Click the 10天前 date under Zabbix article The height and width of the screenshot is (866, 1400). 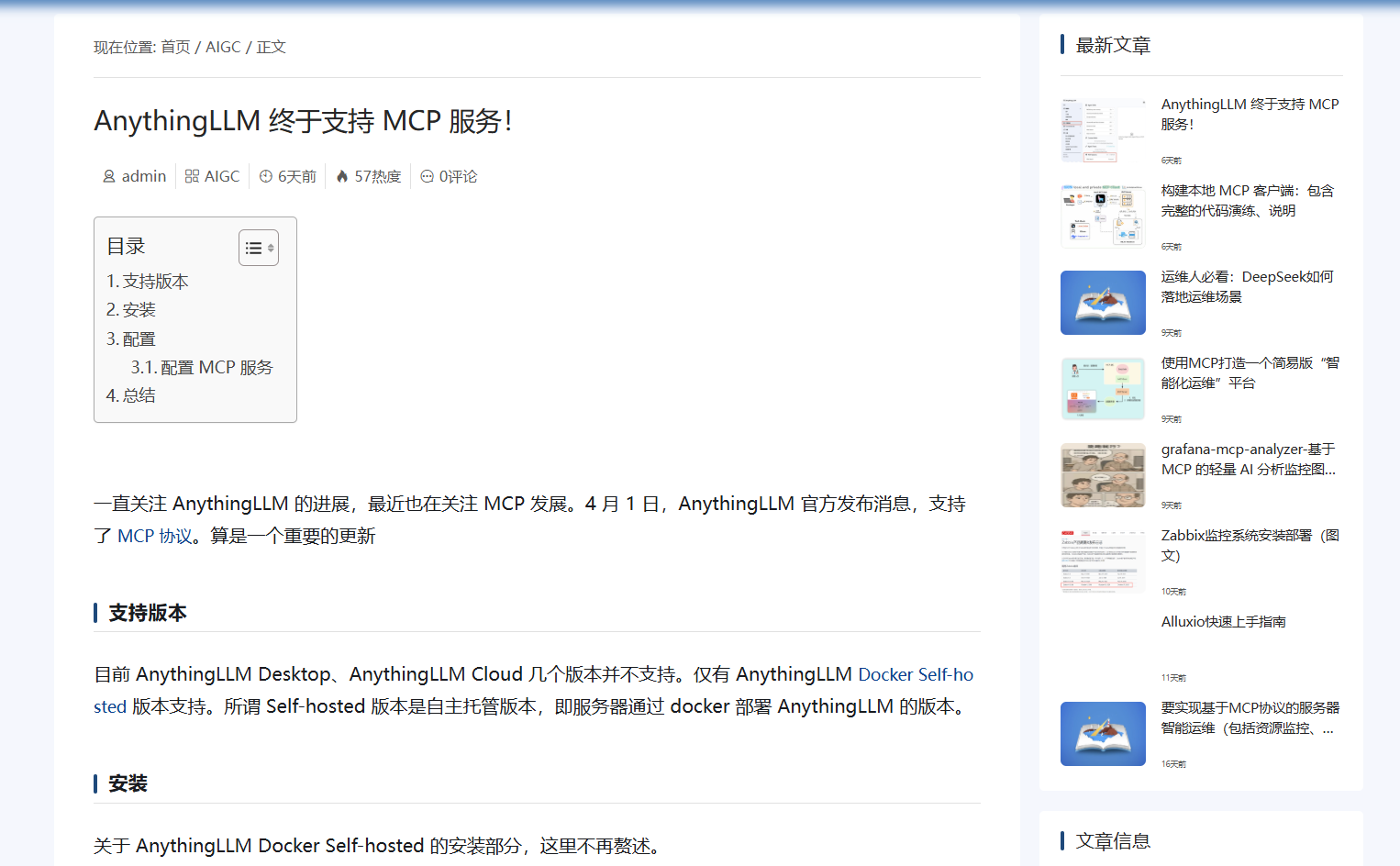[1173, 592]
